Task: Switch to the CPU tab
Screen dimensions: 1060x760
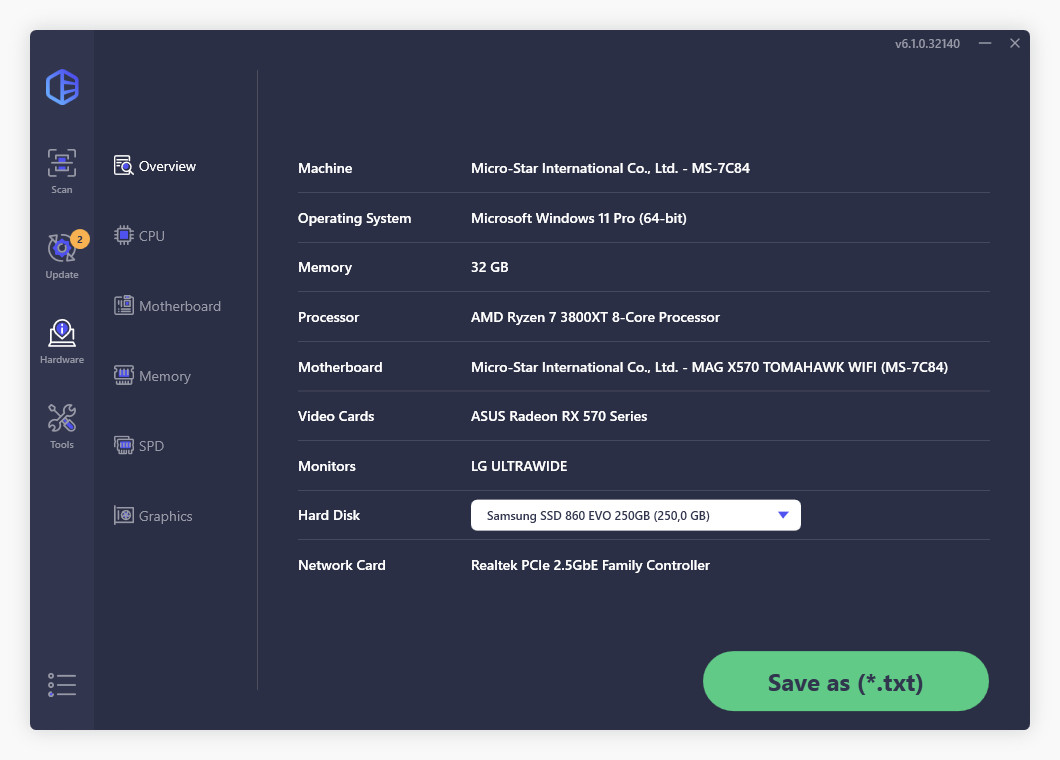Action: (153, 235)
